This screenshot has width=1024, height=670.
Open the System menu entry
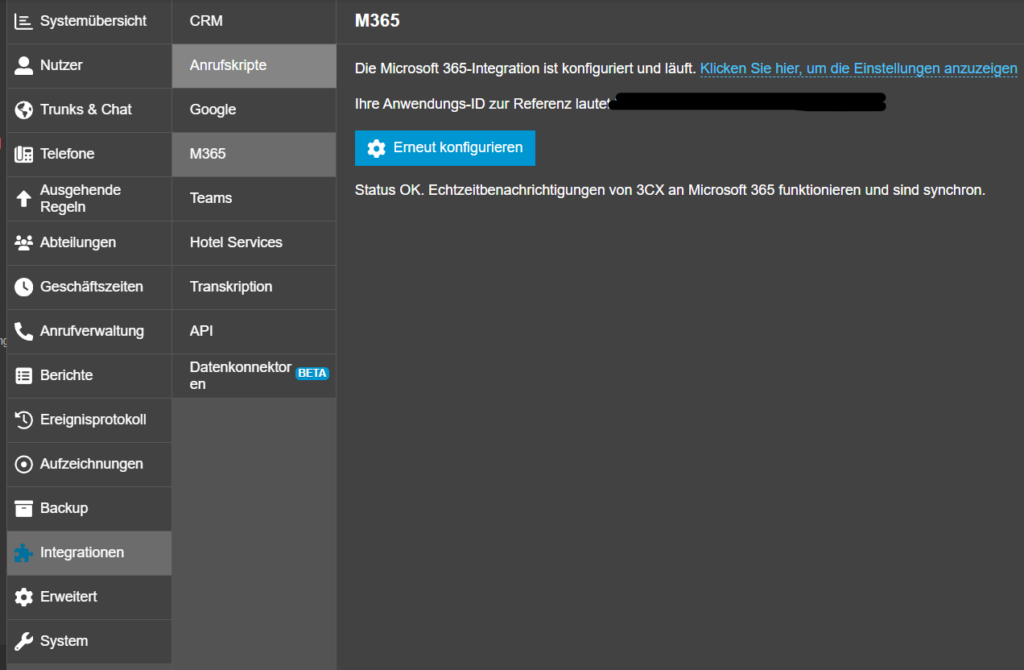point(89,641)
